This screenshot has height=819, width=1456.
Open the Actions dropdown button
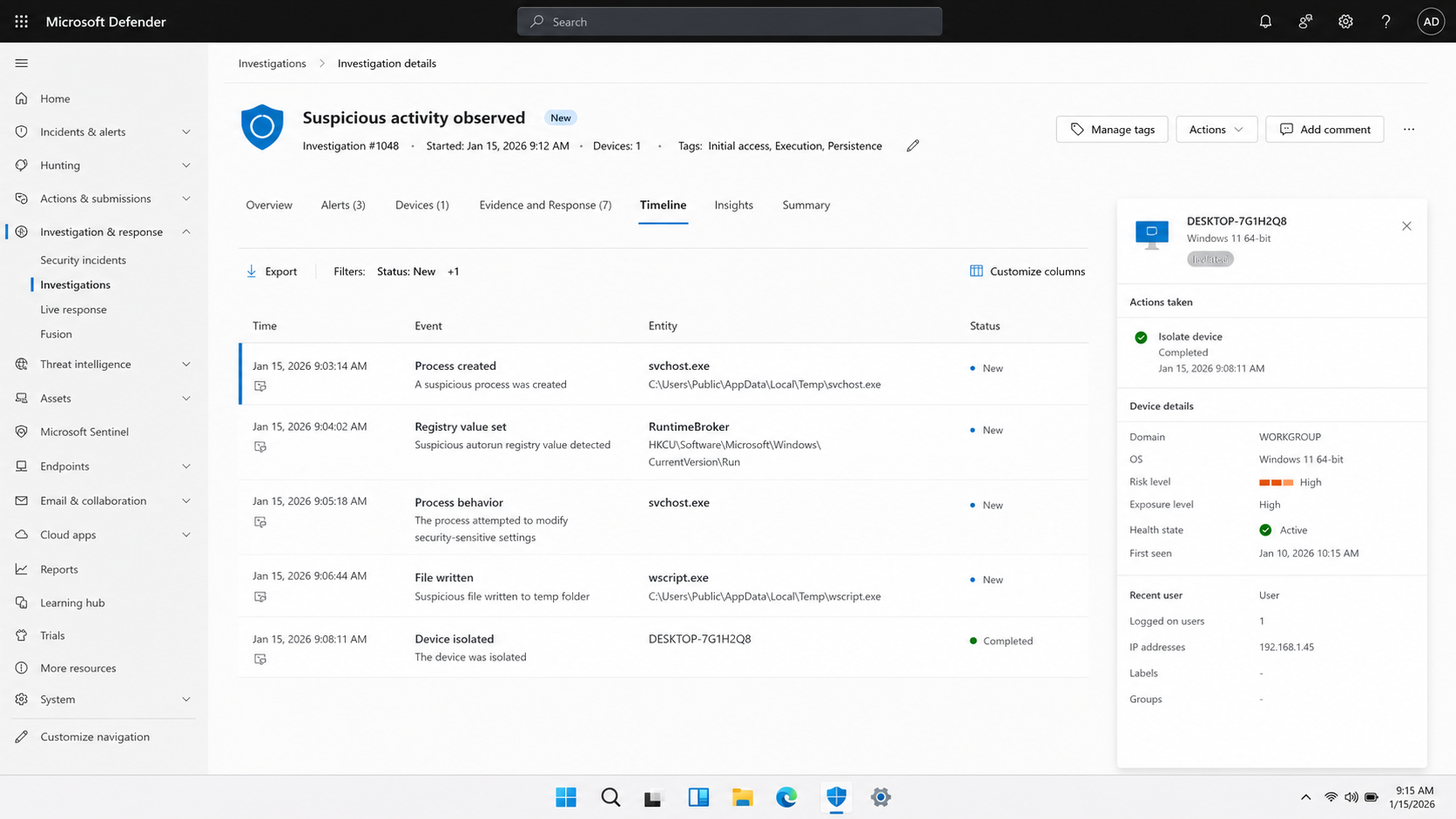click(1216, 129)
